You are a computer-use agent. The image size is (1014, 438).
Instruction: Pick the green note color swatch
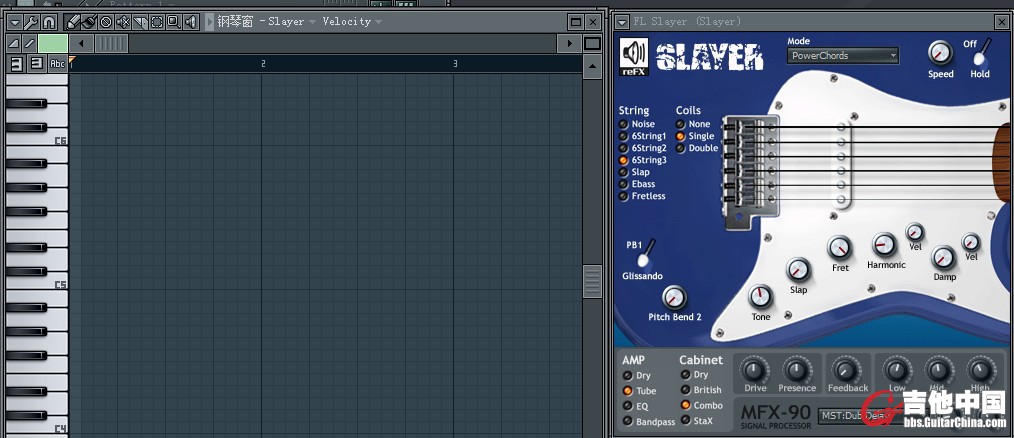[x=53, y=43]
